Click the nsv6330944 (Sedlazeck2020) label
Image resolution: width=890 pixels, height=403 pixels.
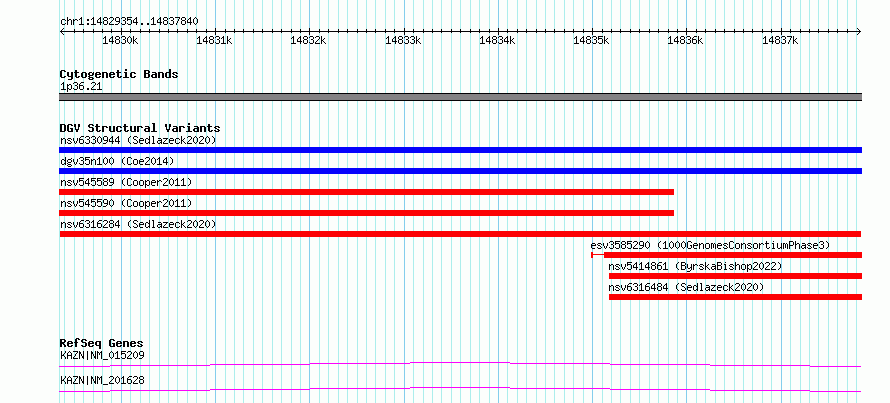tap(138, 140)
